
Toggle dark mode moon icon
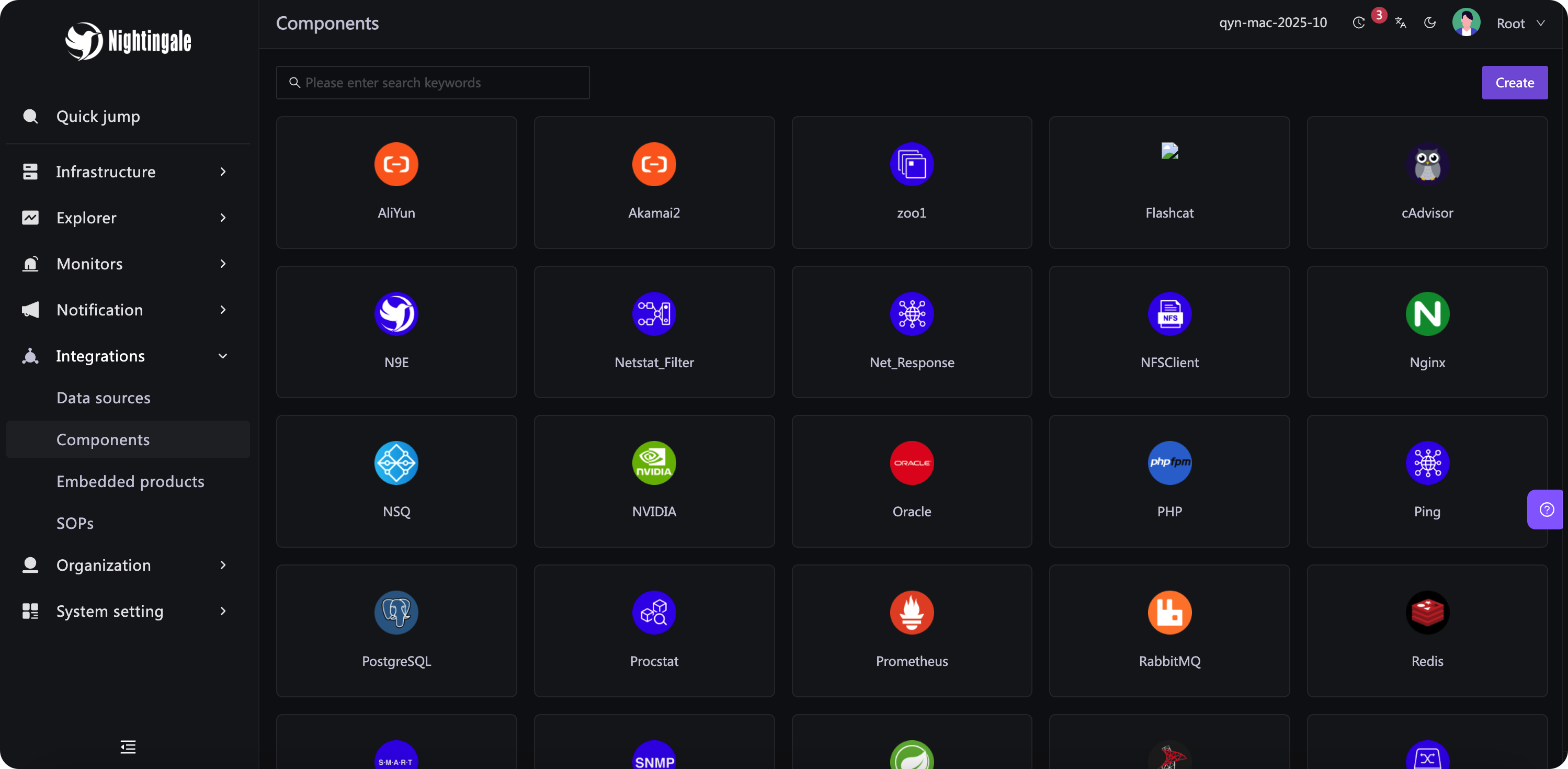pyautogui.click(x=1430, y=23)
